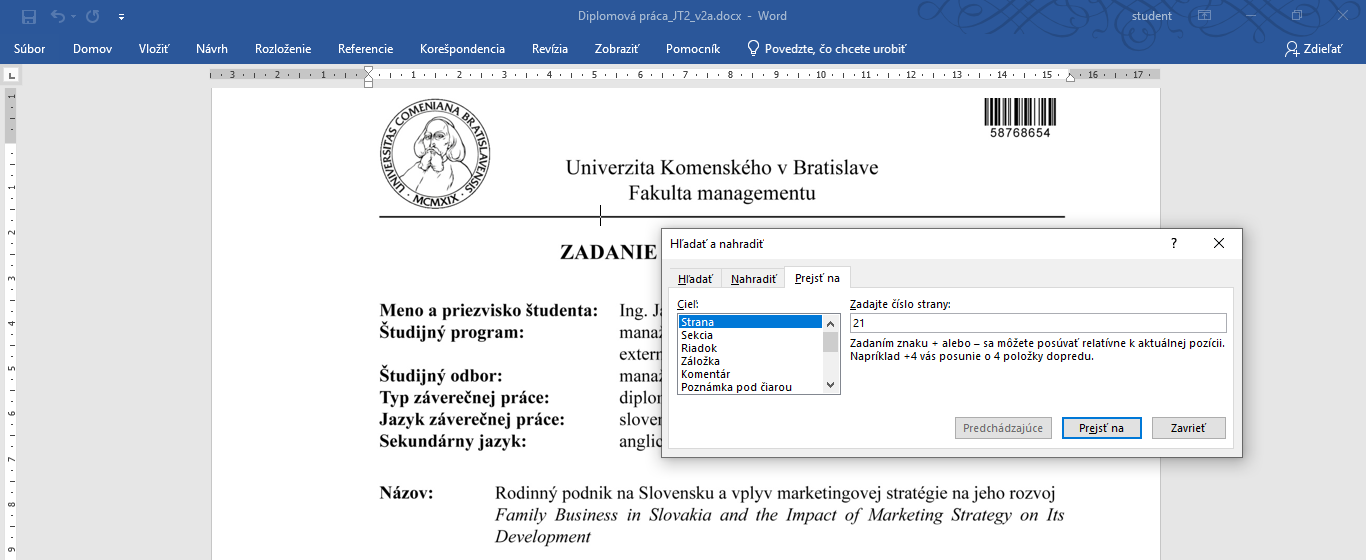Pick Komentár in the Cieľ list
The height and width of the screenshot is (560, 1366).
(x=750, y=374)
